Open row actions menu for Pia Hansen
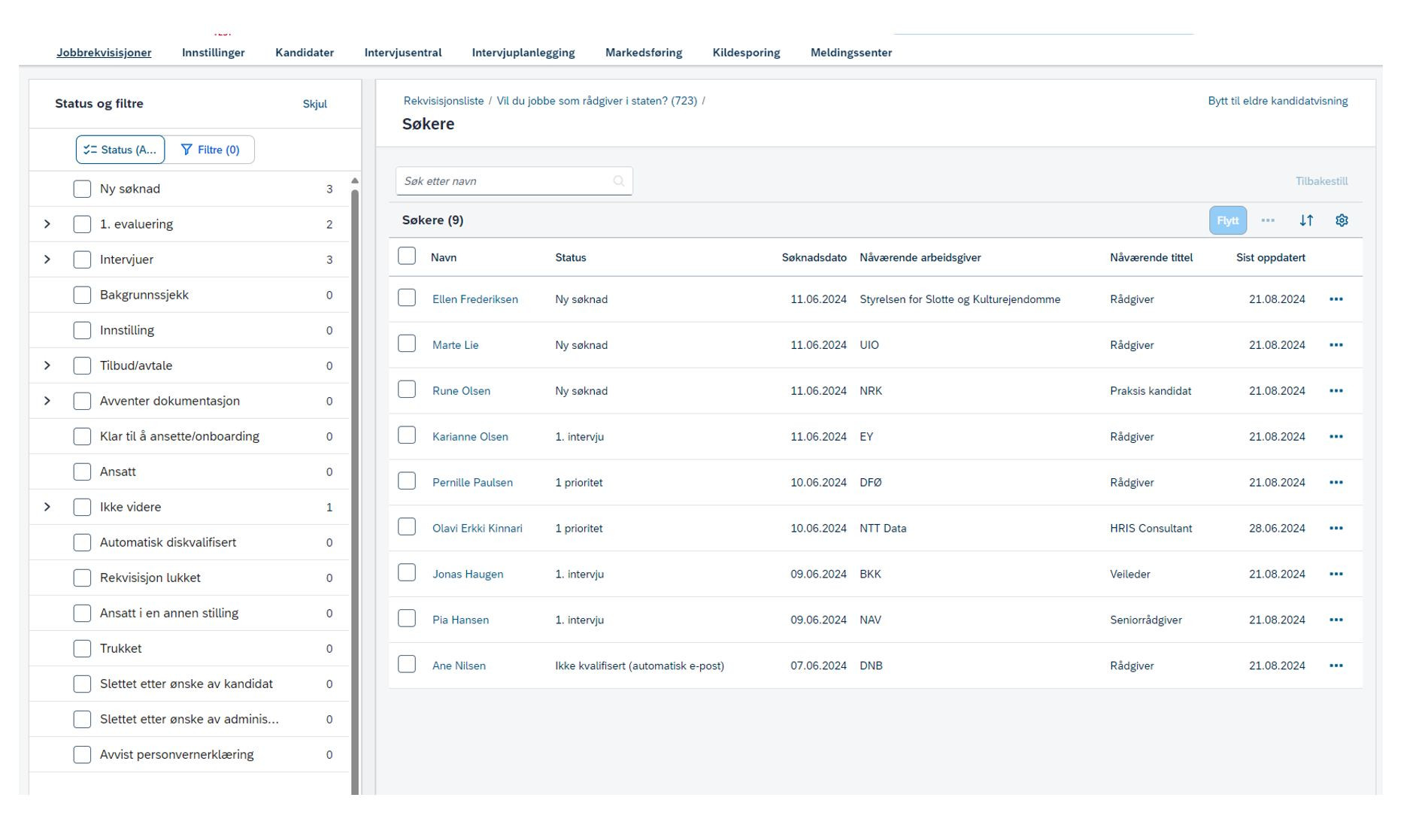 (x=1336, y=620)
